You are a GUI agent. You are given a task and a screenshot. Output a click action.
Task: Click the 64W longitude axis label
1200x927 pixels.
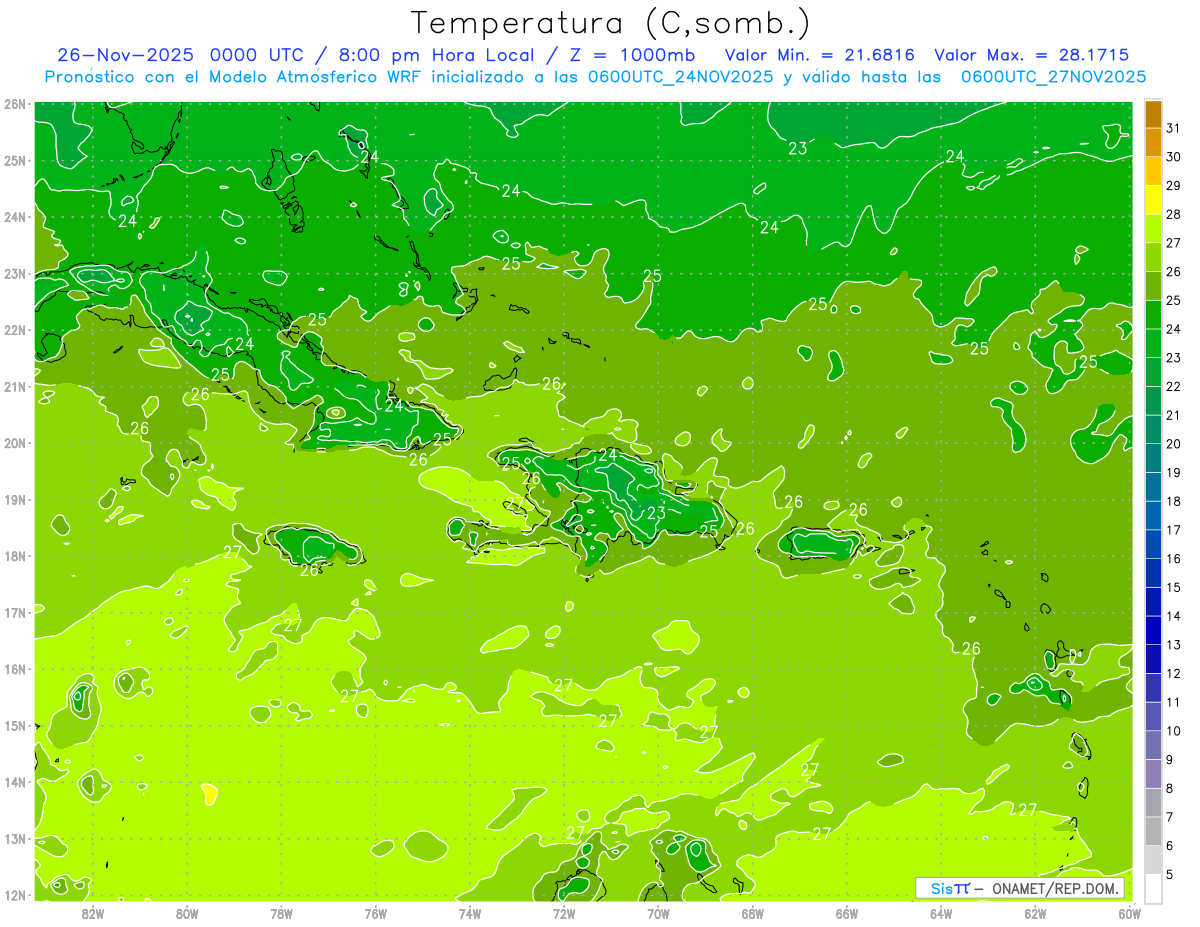coord(940,913)
